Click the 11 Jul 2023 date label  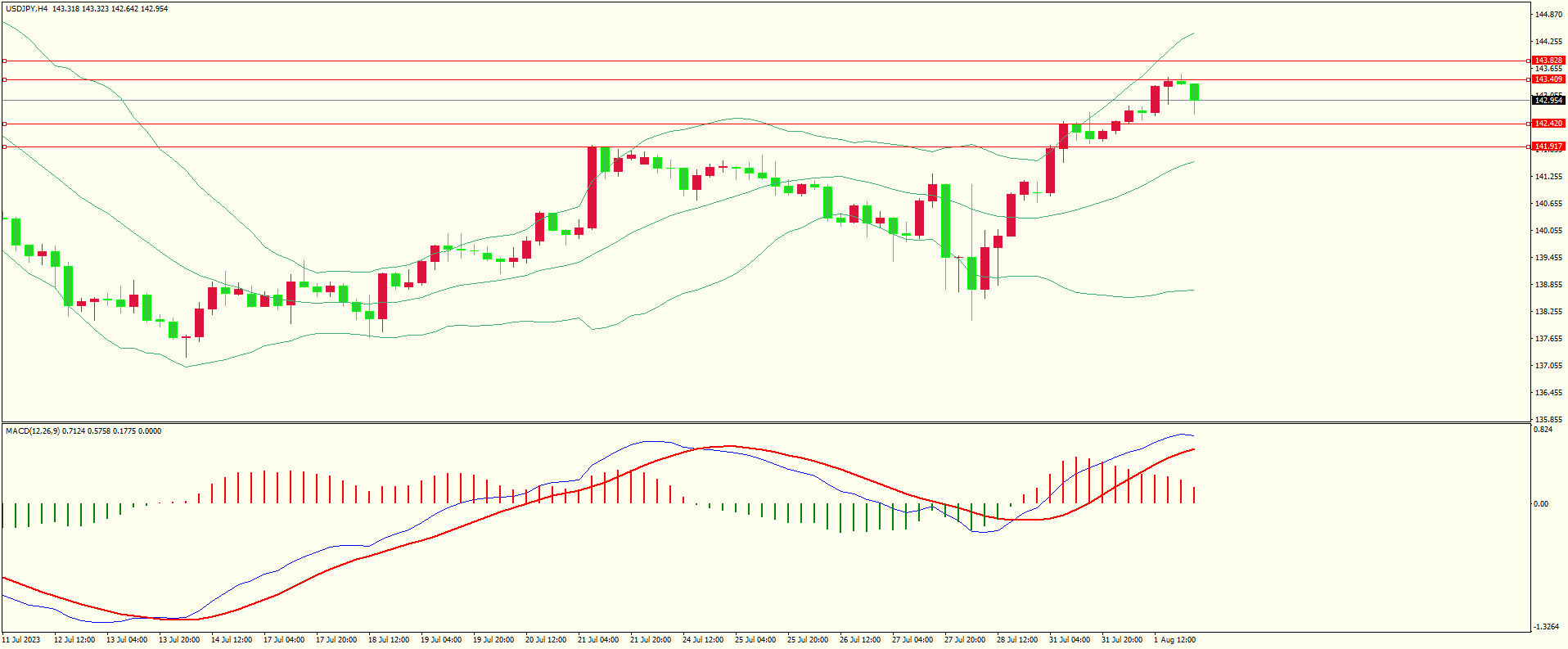[x=21, y=640]
